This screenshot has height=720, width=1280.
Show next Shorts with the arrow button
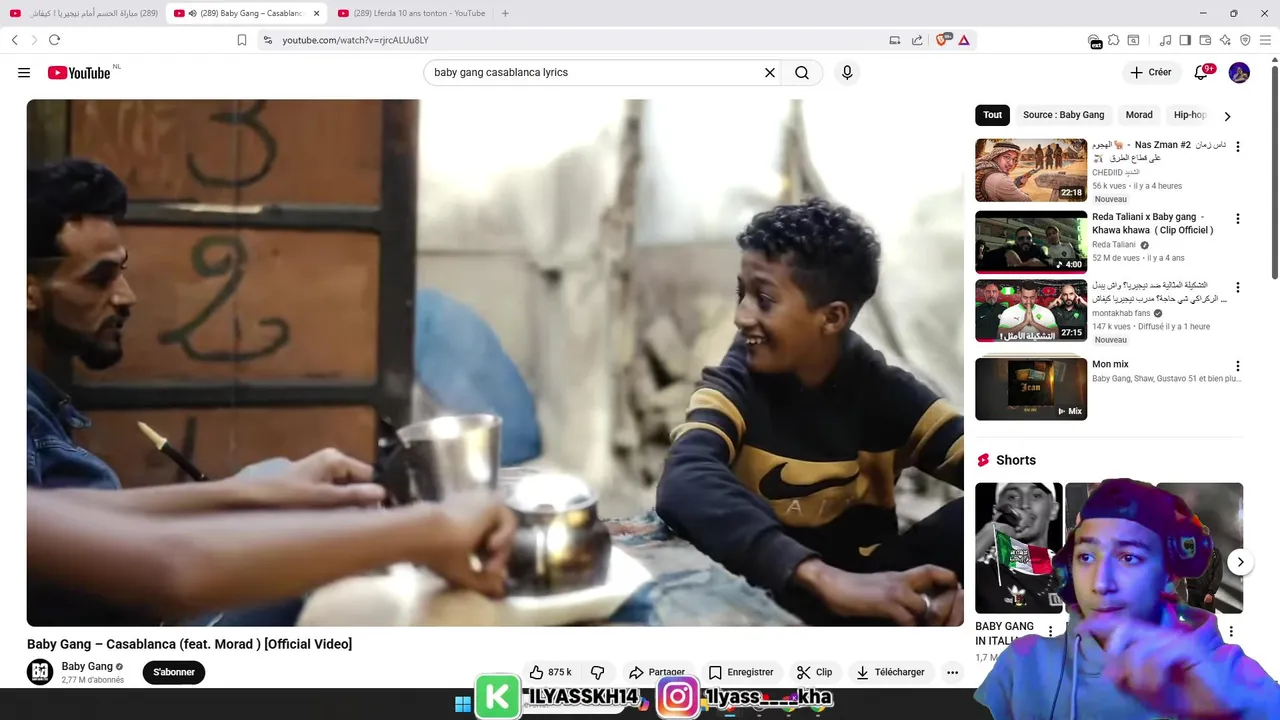click(x=1240, y=562)
